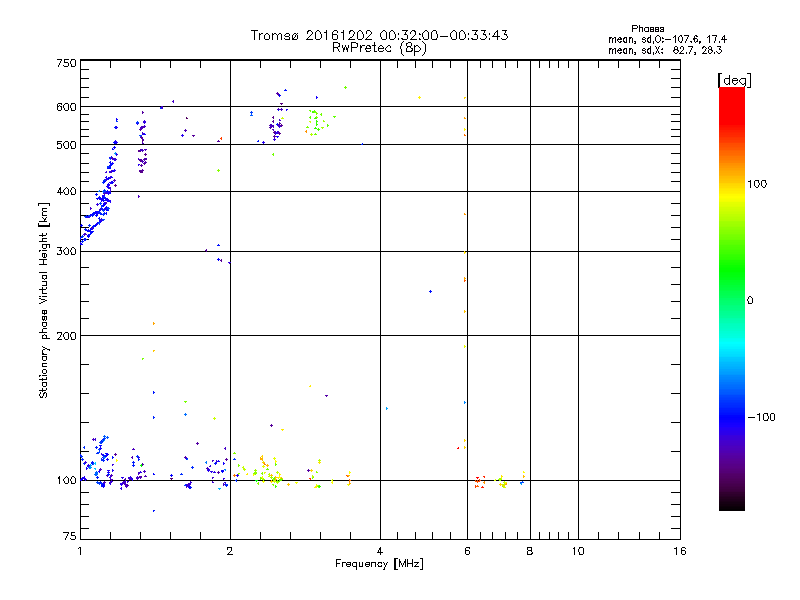Click the x-axis label '16'
This screenshot has height=600, width=800.
680,551
